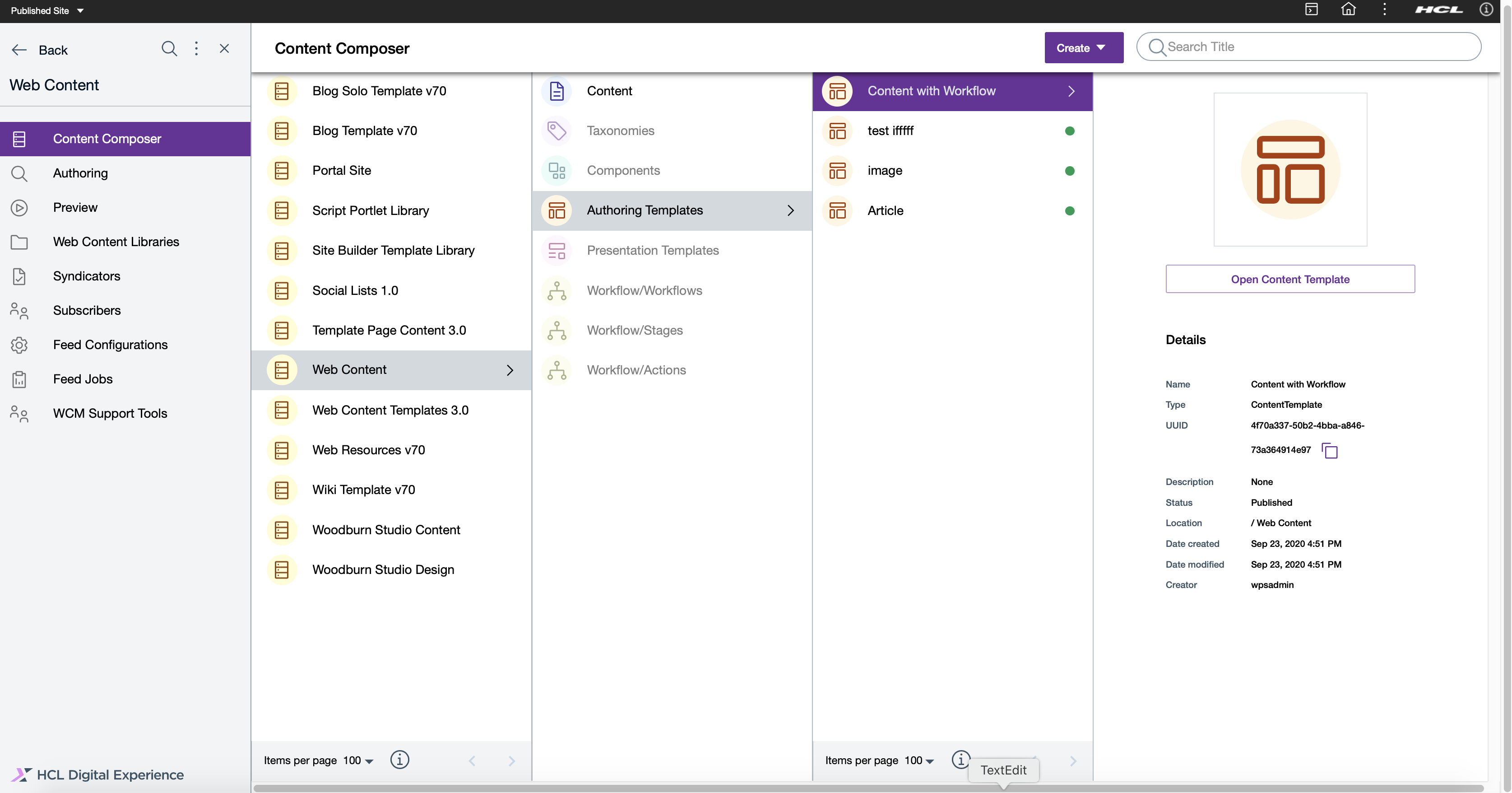Open top bar vertical ellipsis menu
Viewport: 1512px width, 793px height.
[x=1385, y=9]
